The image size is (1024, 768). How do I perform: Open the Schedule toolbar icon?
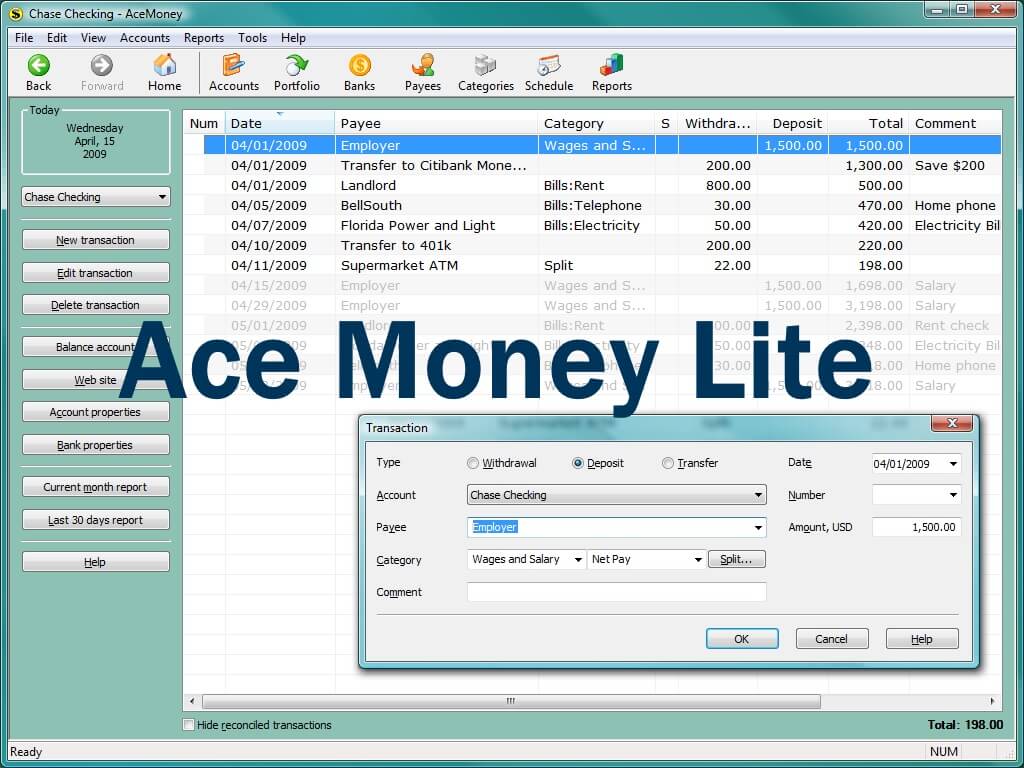549,72
